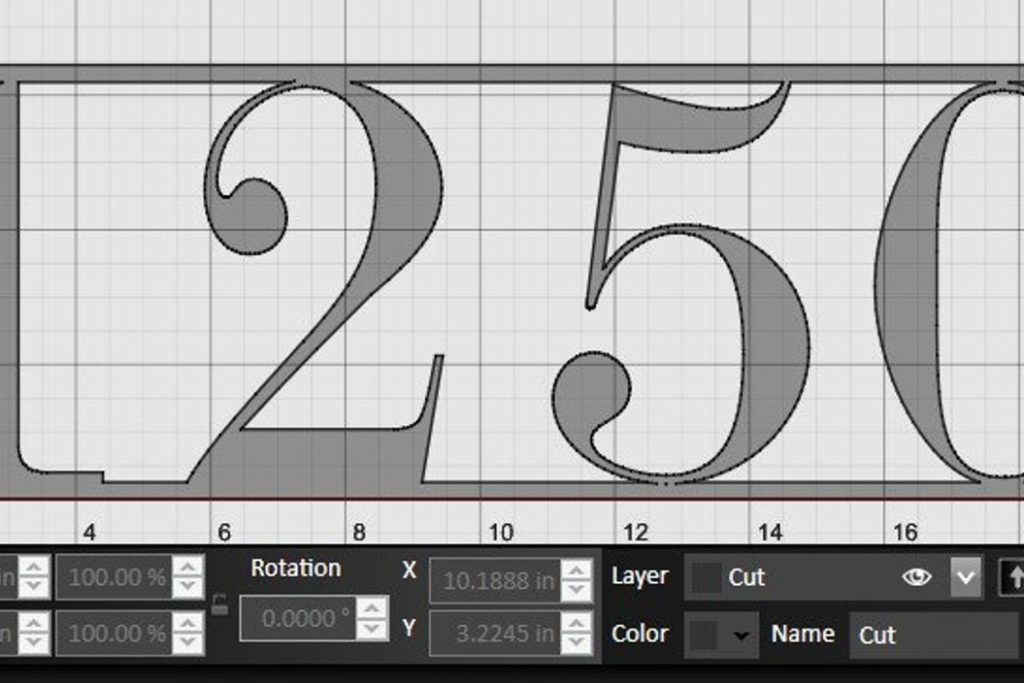The height and width of the screenshot is (683, 1024).
Task: Decrease X position using down stepper
Action: point(576,591)
